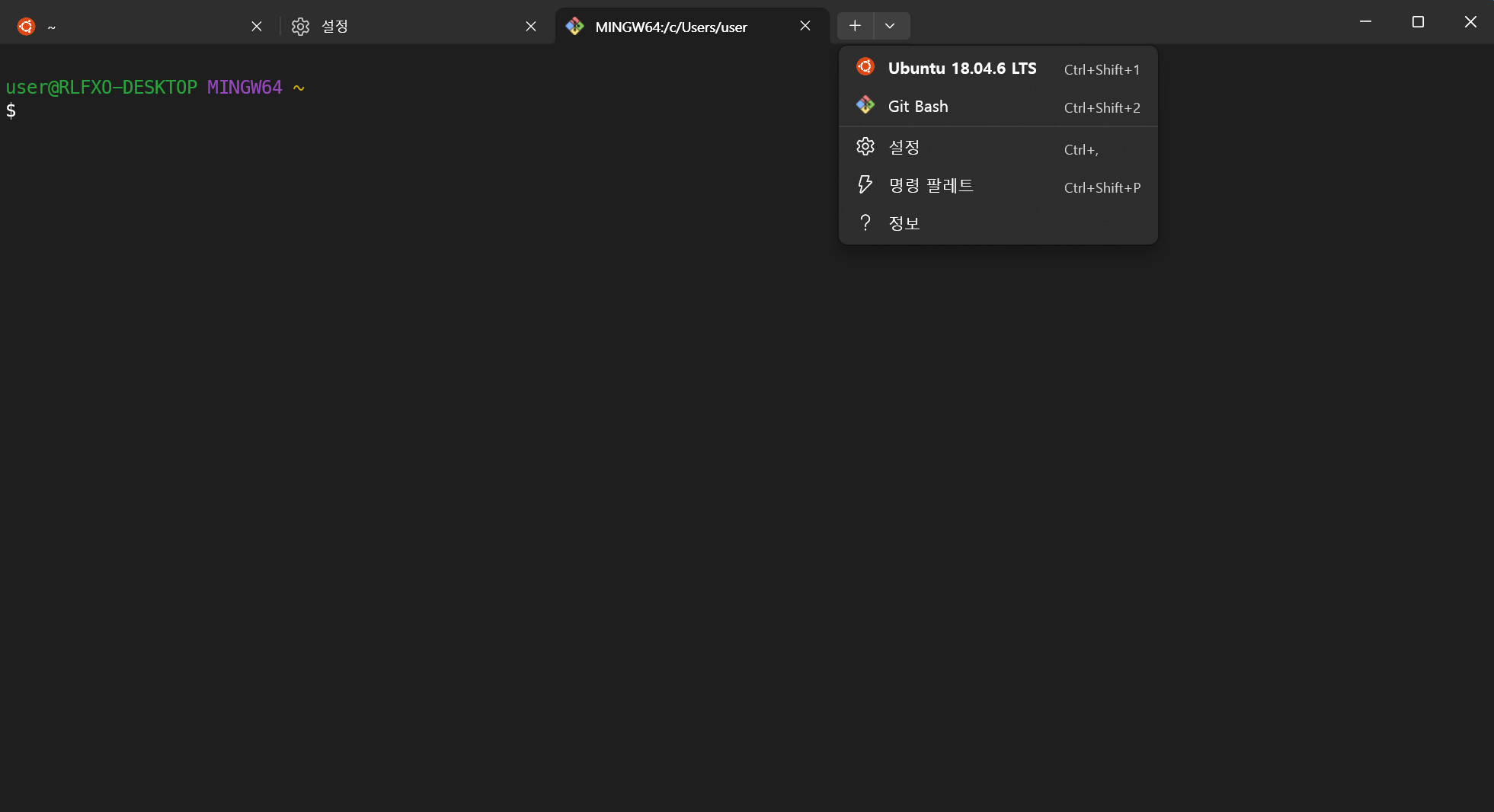Image resolution: width=1494 pixels, height=812 pixels.
Task: Launch Git Bash from dropdown menu
Action: click(x=998, y=107)
